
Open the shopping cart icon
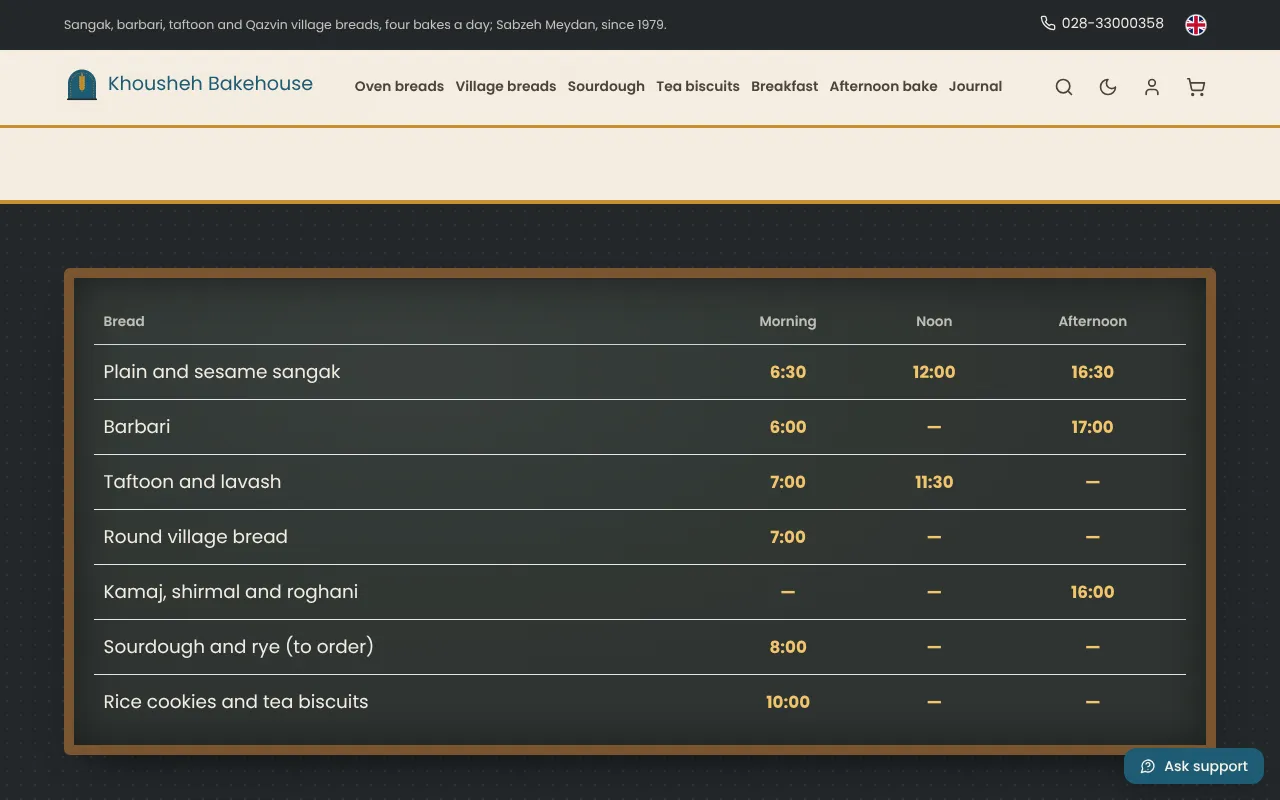pyautogui.click(x=1196, y=87)
